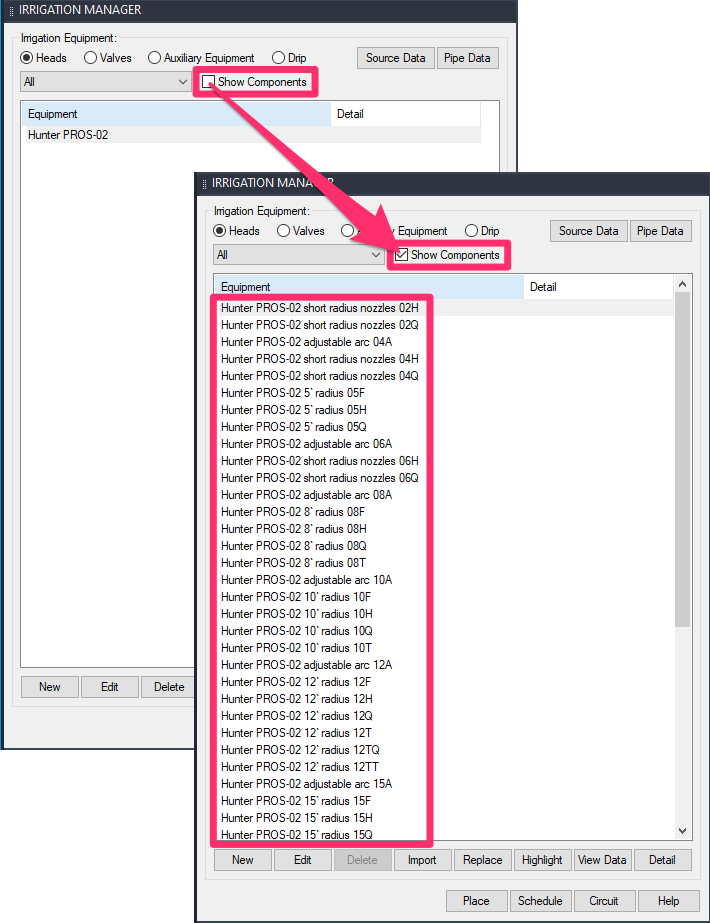
Task: Select Hunter PROS-02 12' radius 12TQ
Action: [x=300, y=750]
